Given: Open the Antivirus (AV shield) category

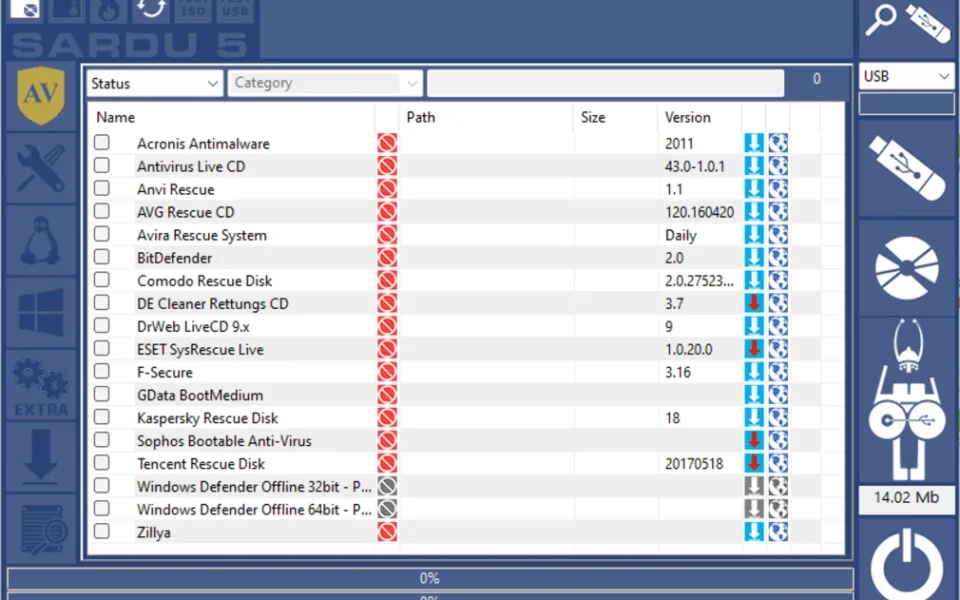Looking at the screenshot, I should [41, 96].
